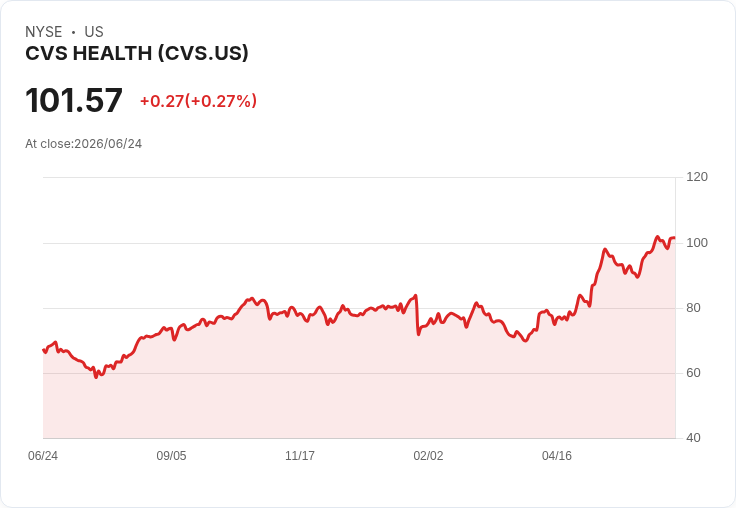The width and height of the screenshot is (736, 508).
Task: Click the 60 price axis label
Action: coord(693,373)
